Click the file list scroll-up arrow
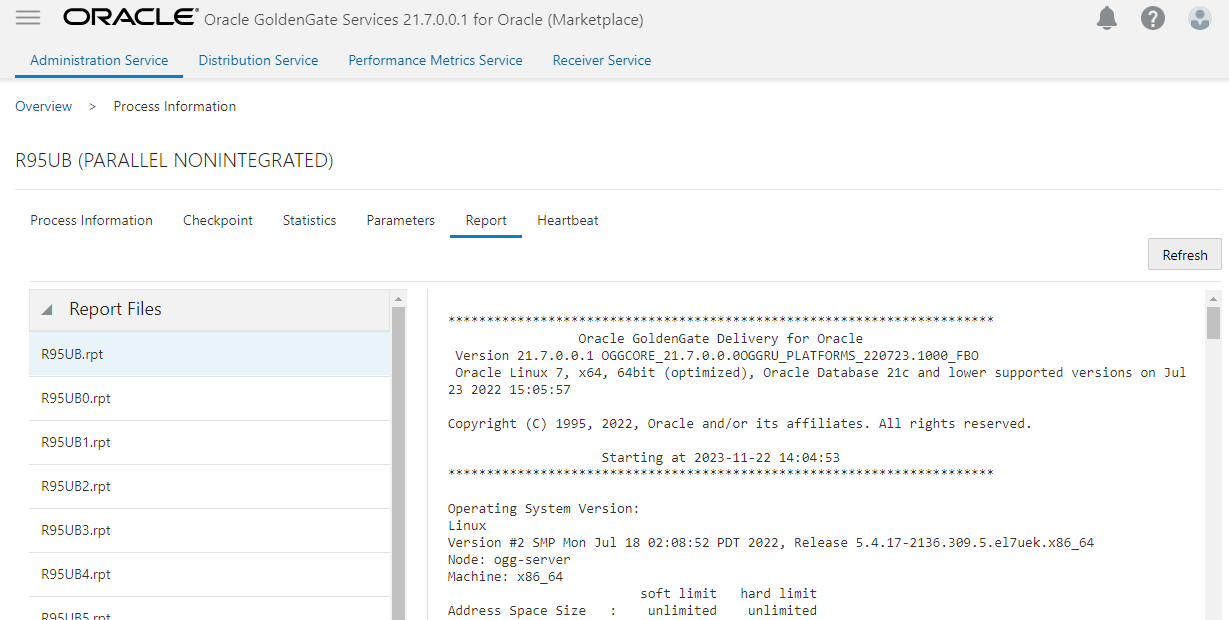This screenshot has width=1229, height=620. click(398, 298)
